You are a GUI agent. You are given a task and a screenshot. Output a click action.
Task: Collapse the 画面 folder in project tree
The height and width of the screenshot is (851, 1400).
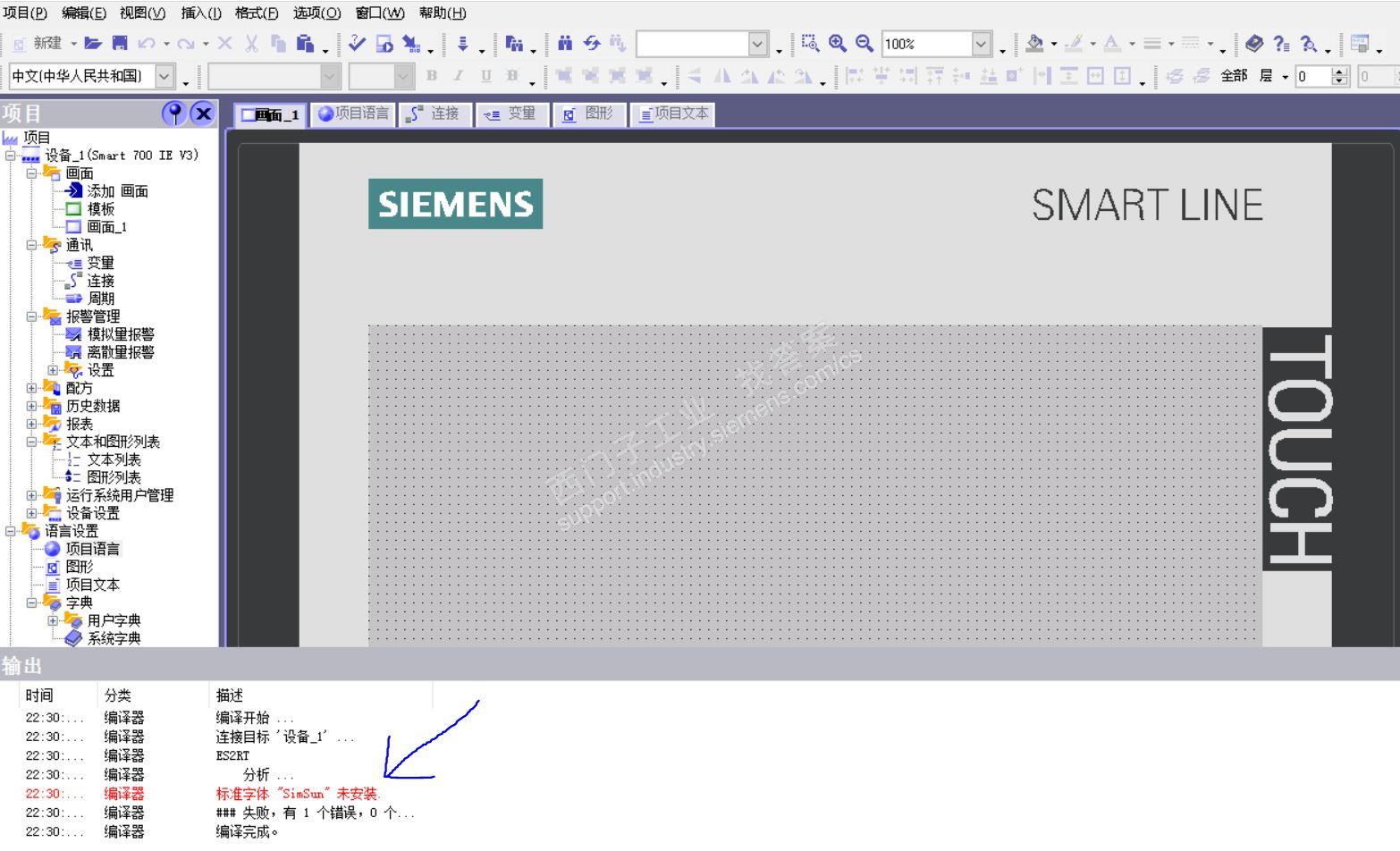pyautogui.click(x=31, y=173)
